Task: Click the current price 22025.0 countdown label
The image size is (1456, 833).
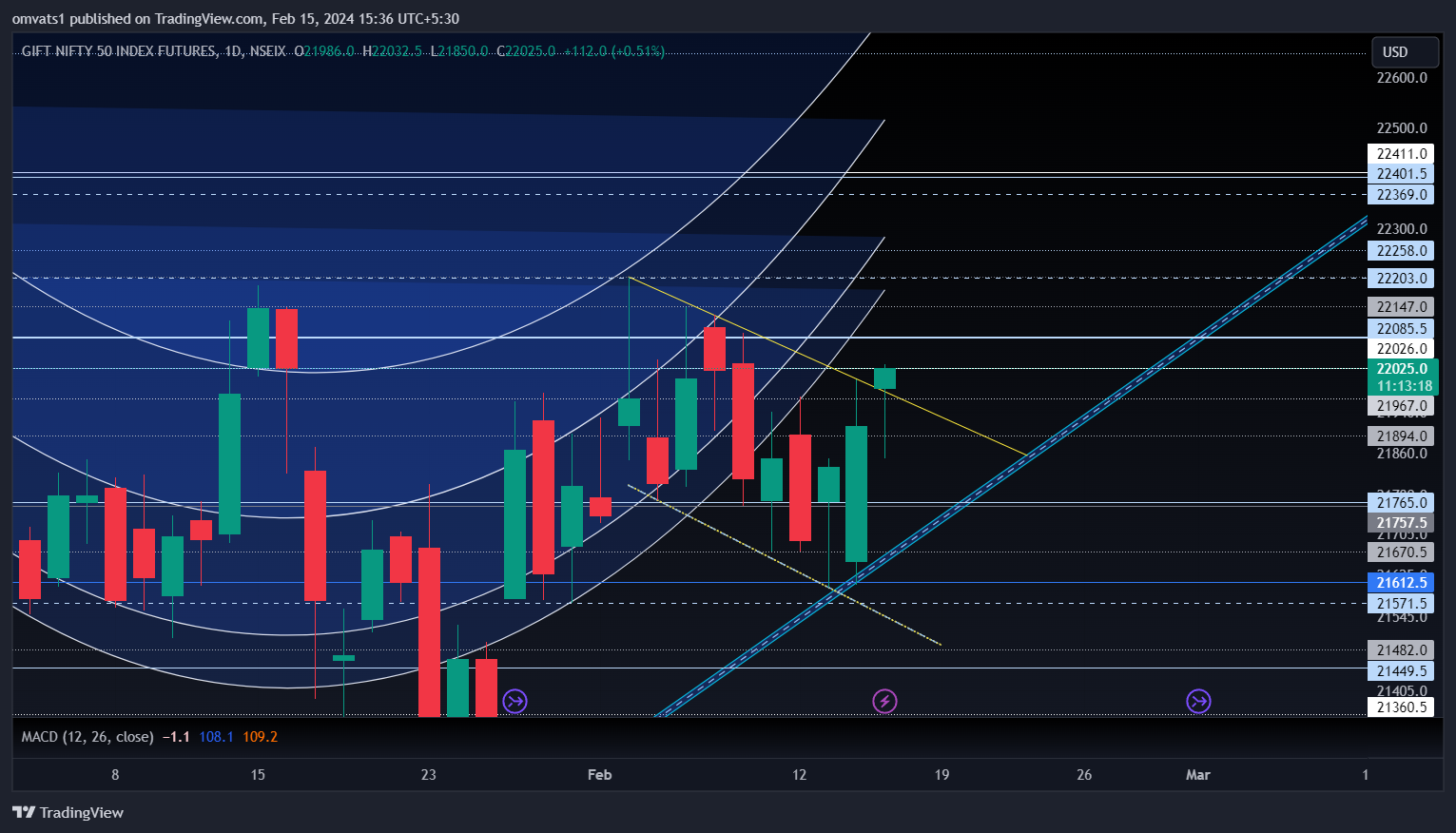Action: [x=1404, y=378]
